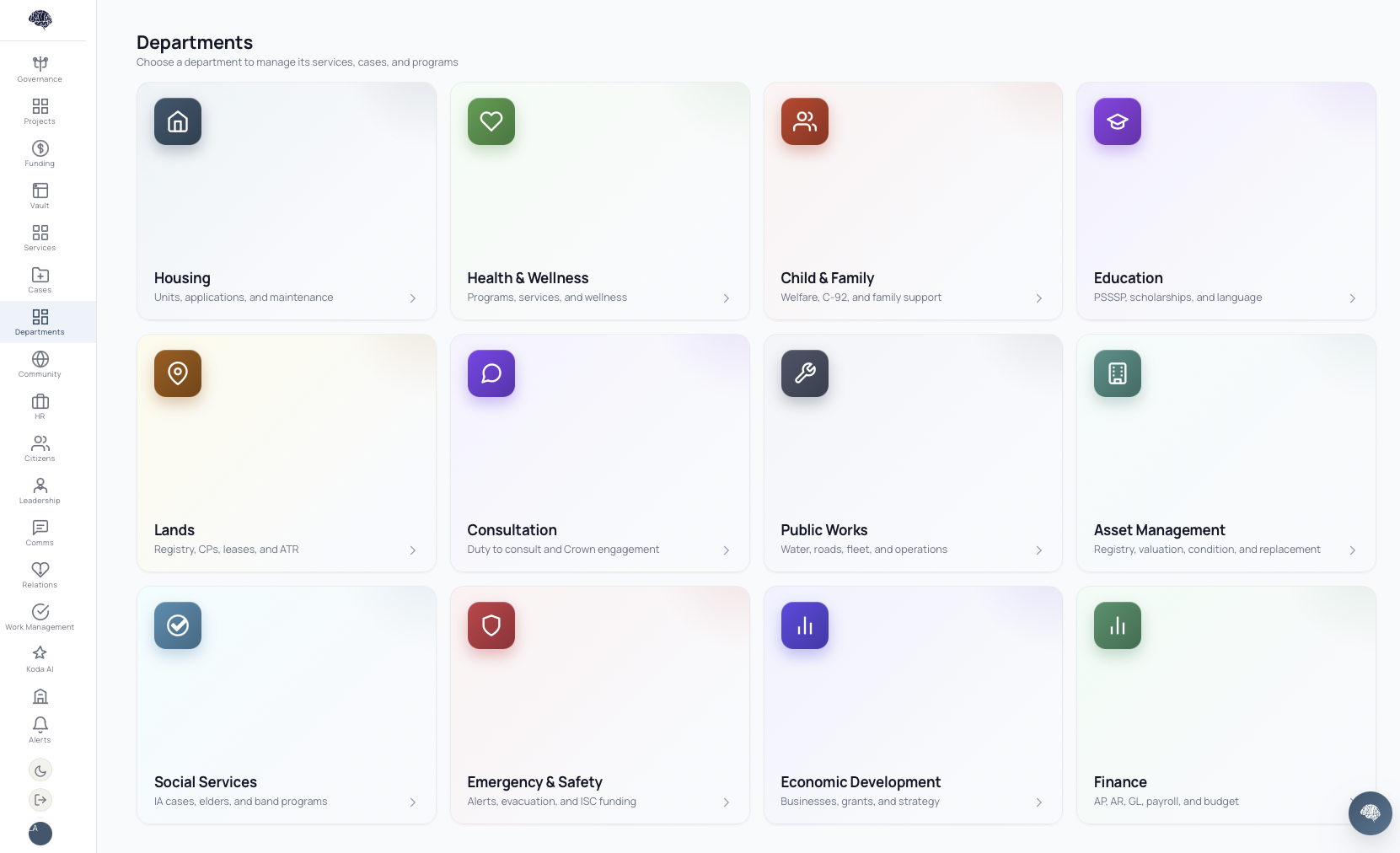The width and height of the screenshot is (1400, 853).
Task: Open the user avatar at sidebar bottom
Action: point(40,834)
